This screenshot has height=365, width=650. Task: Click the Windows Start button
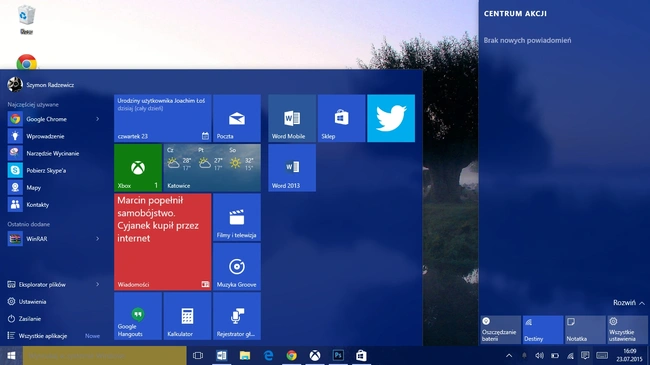click(11, 355)
